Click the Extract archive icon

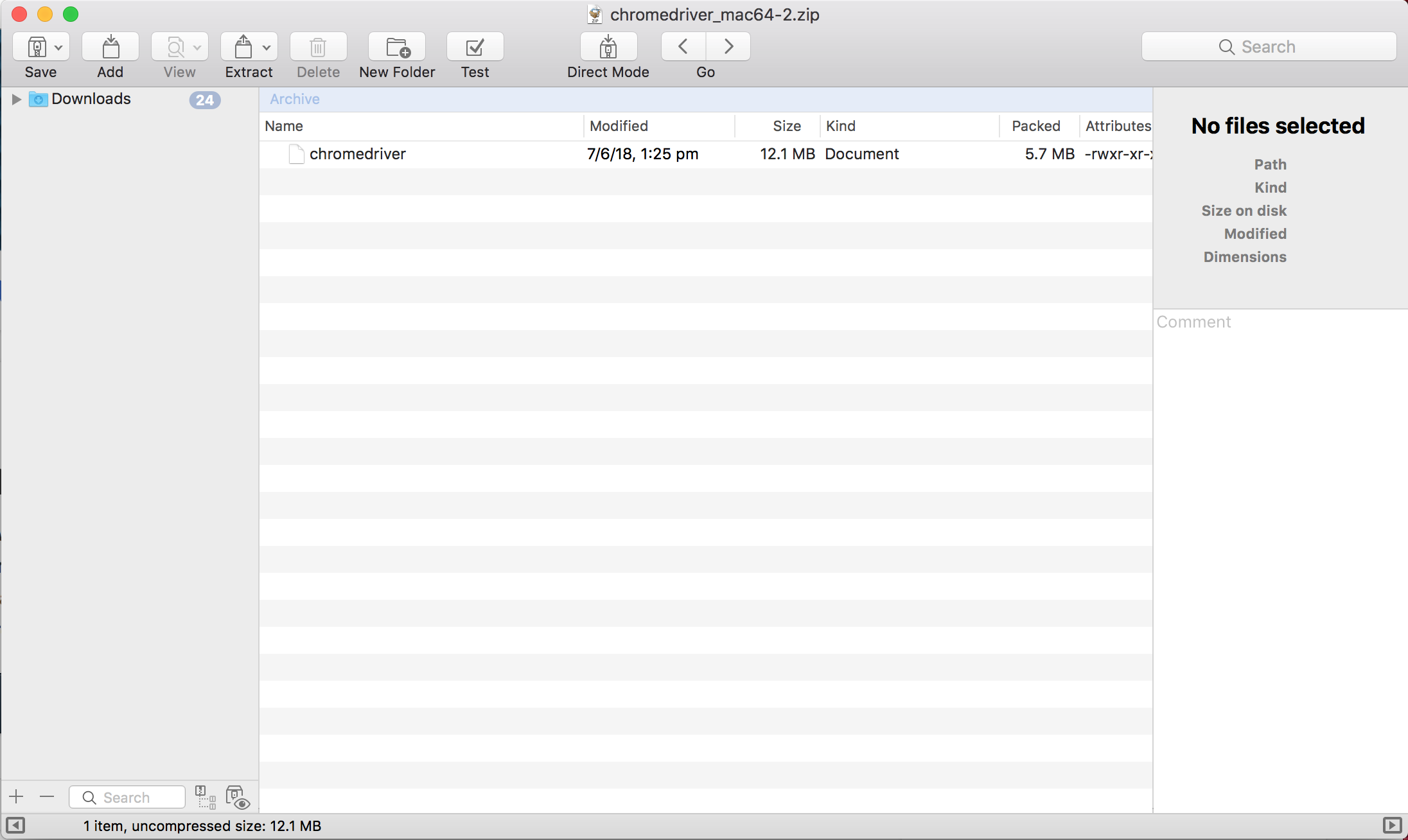coord(243,47)
